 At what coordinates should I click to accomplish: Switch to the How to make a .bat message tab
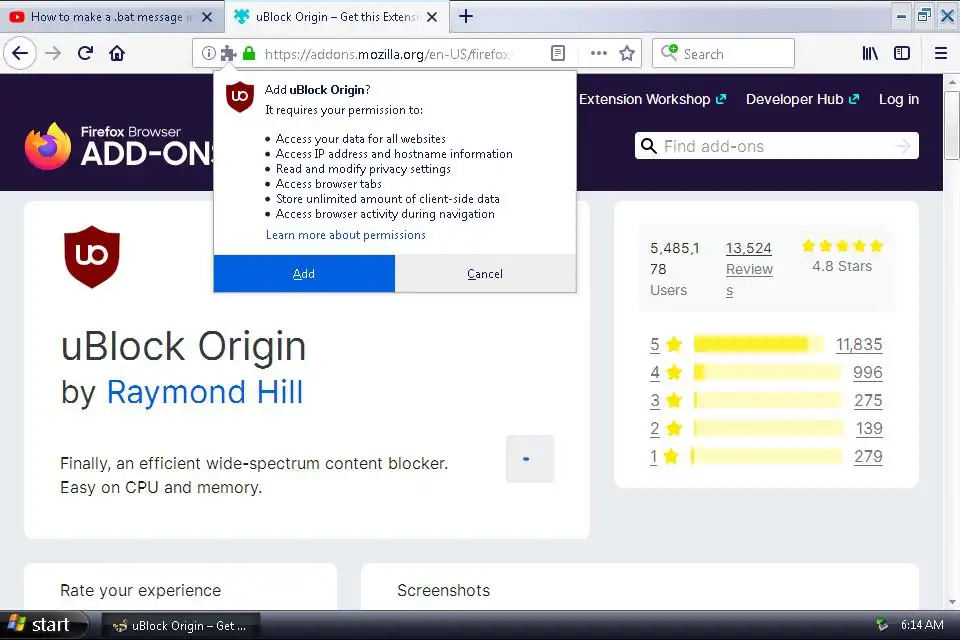pos(113,17)
